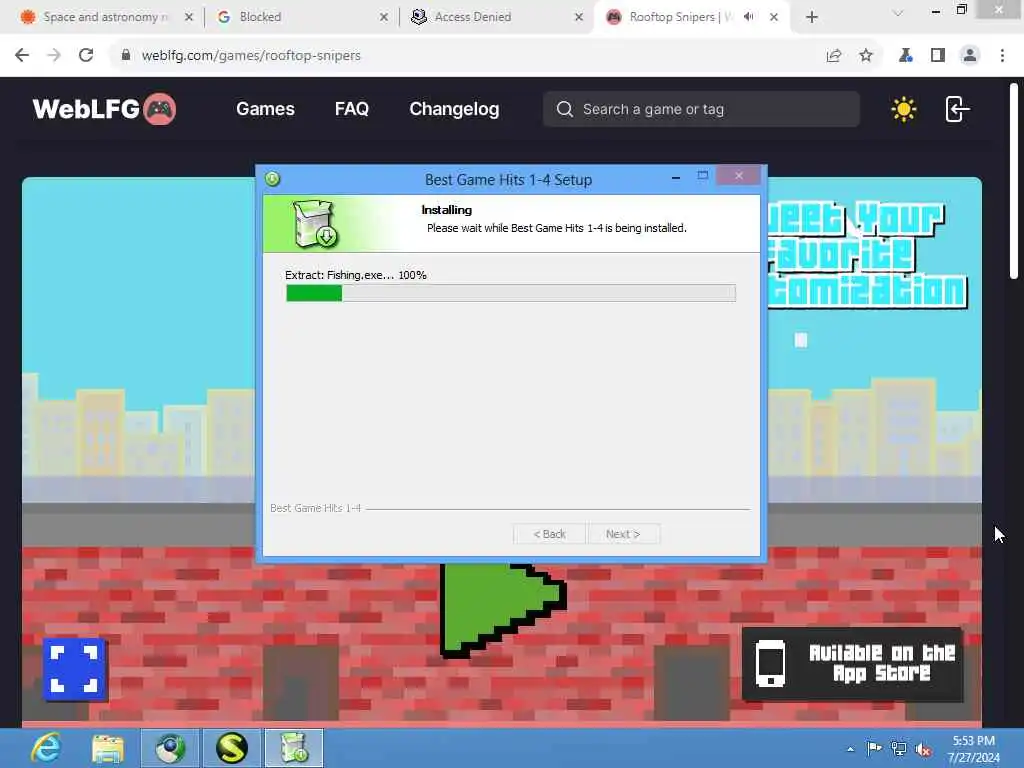This screenshot has height=768, width=1024.
Task: Open the Chrome three-dot menu
Action: point(1002,56)
